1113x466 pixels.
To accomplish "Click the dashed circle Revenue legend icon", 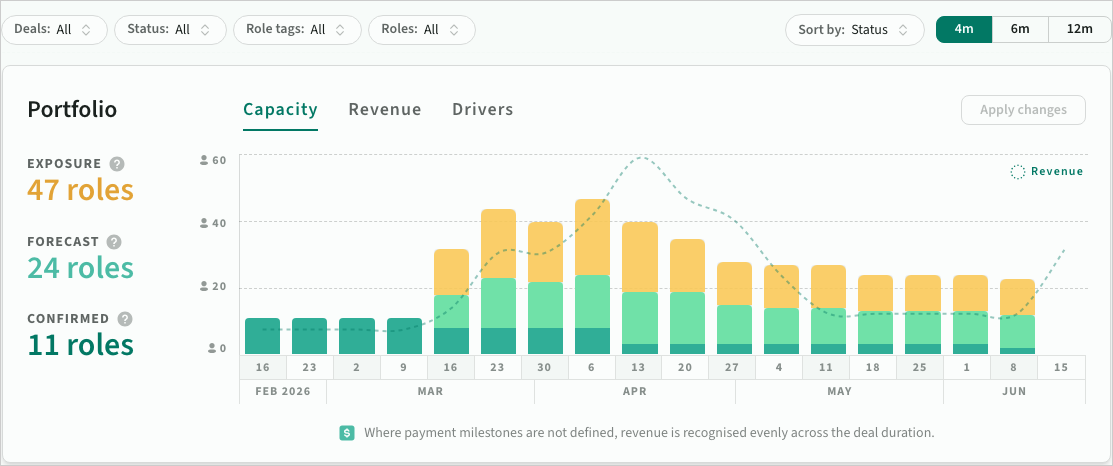I will [x=1018, y=172].
